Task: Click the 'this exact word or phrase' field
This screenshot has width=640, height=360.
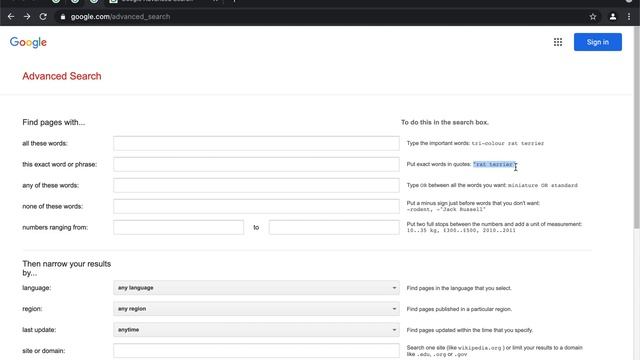Action: click(x=256, y=164)
